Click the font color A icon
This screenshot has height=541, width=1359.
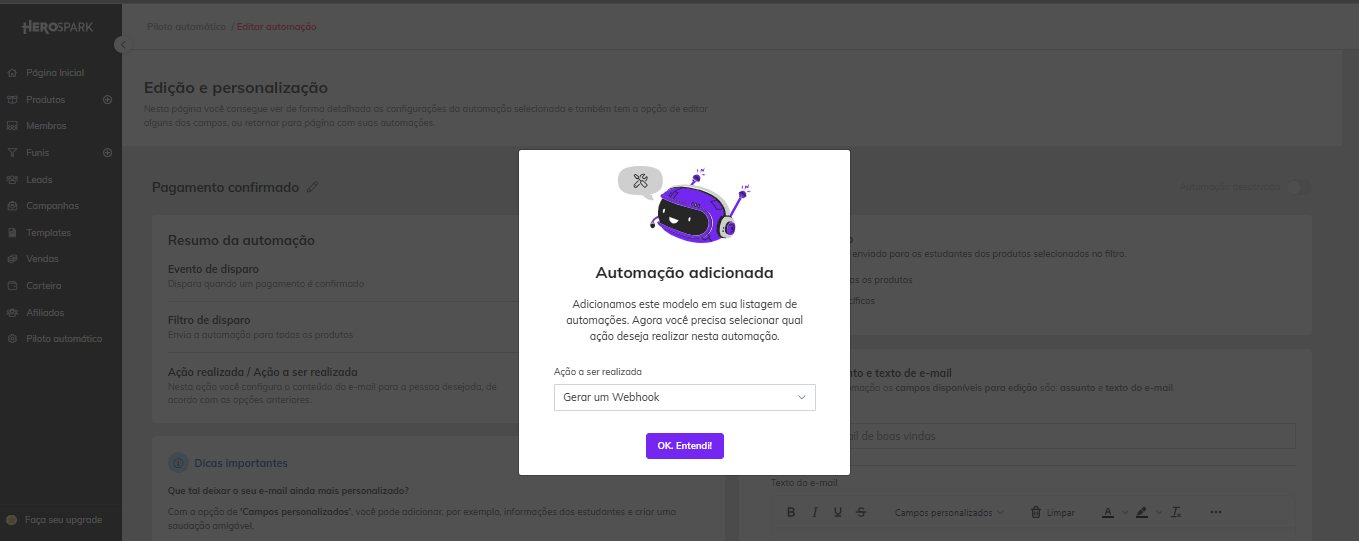(1108, 512)
